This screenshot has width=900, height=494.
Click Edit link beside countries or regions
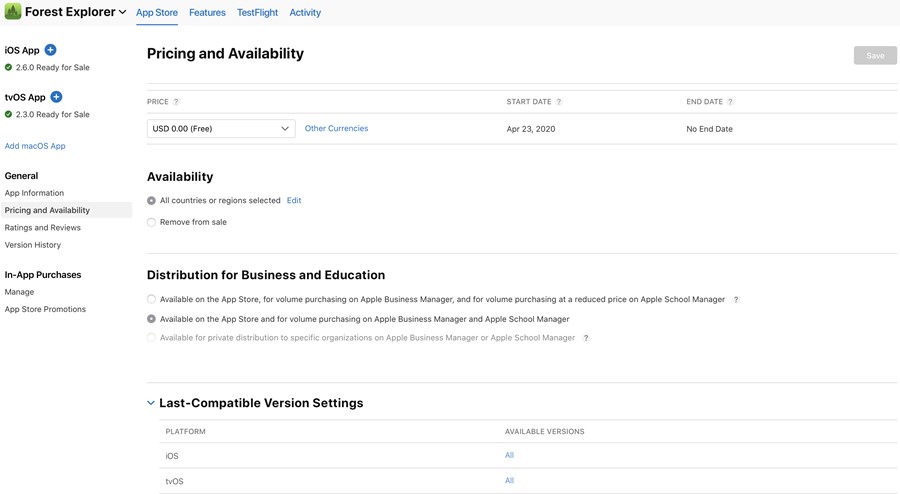294,200
